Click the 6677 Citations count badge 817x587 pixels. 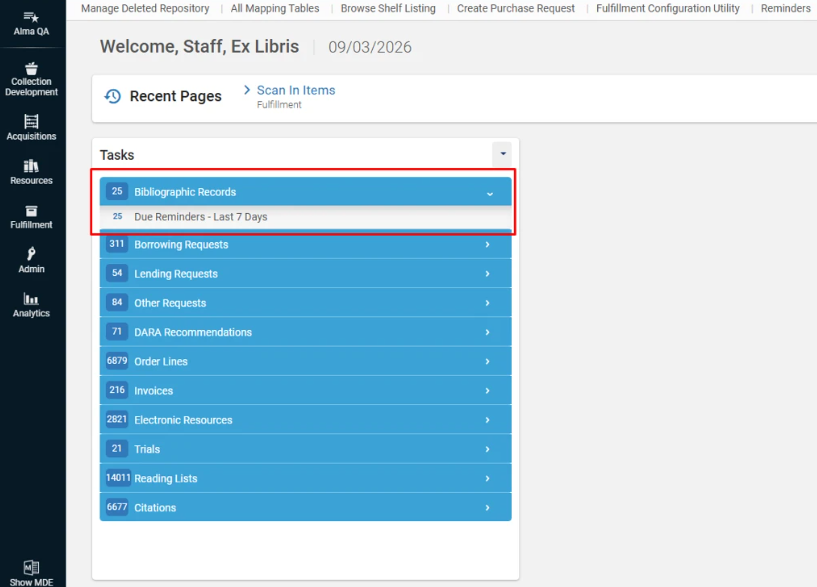(x=117, y=507)
